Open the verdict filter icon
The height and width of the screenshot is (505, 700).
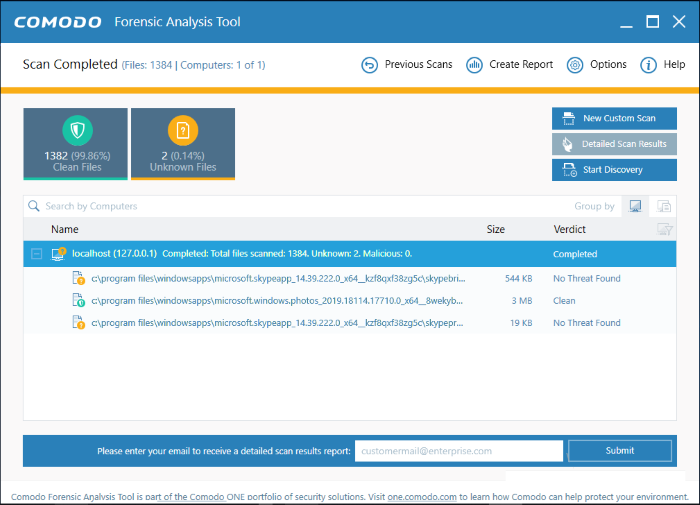(664, 229)
